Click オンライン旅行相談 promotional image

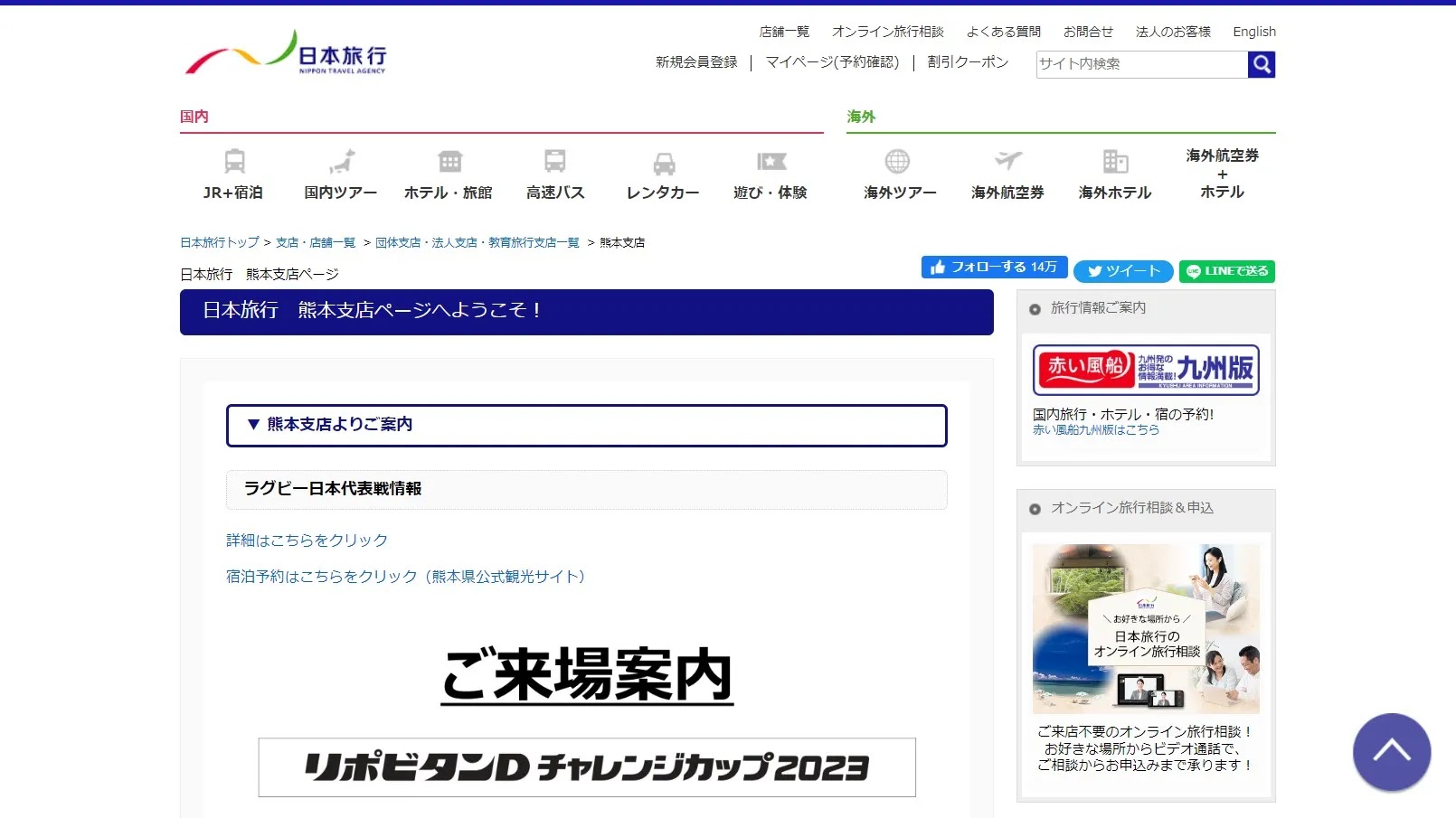1146,629
